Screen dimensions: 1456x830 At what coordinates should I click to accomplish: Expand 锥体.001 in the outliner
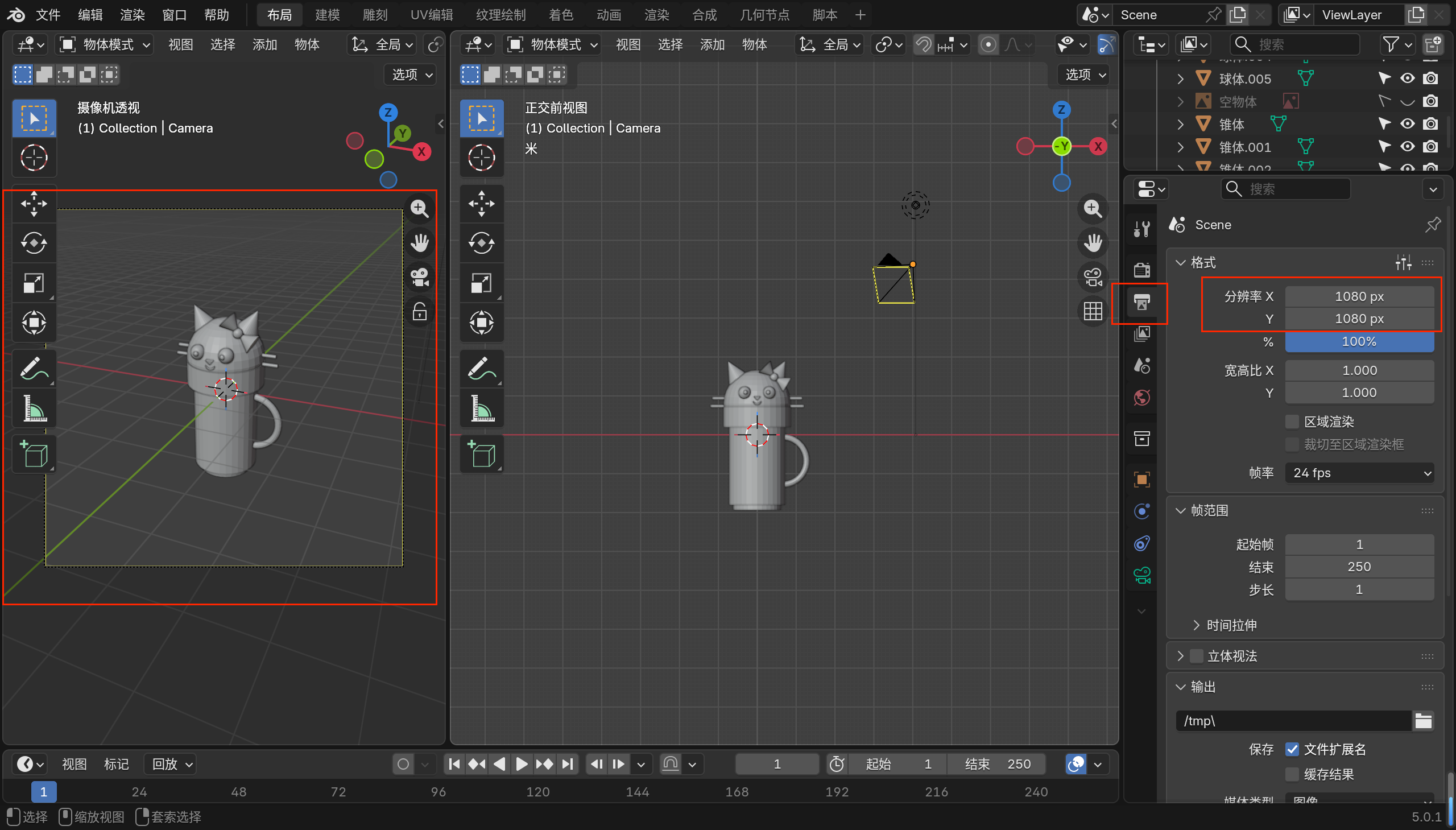[1181, 147]
